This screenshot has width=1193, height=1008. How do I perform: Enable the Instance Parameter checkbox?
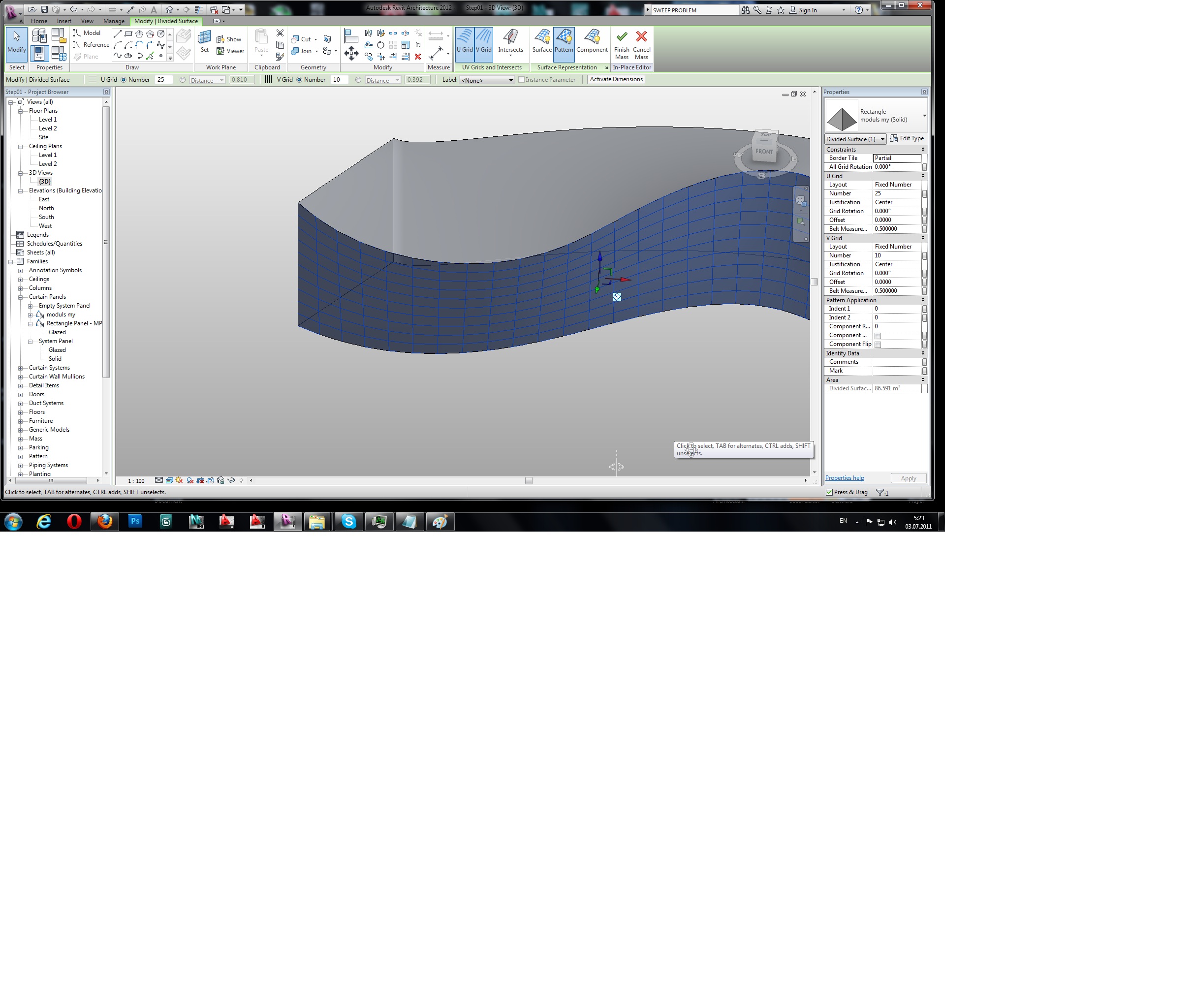tap(521, 80)
